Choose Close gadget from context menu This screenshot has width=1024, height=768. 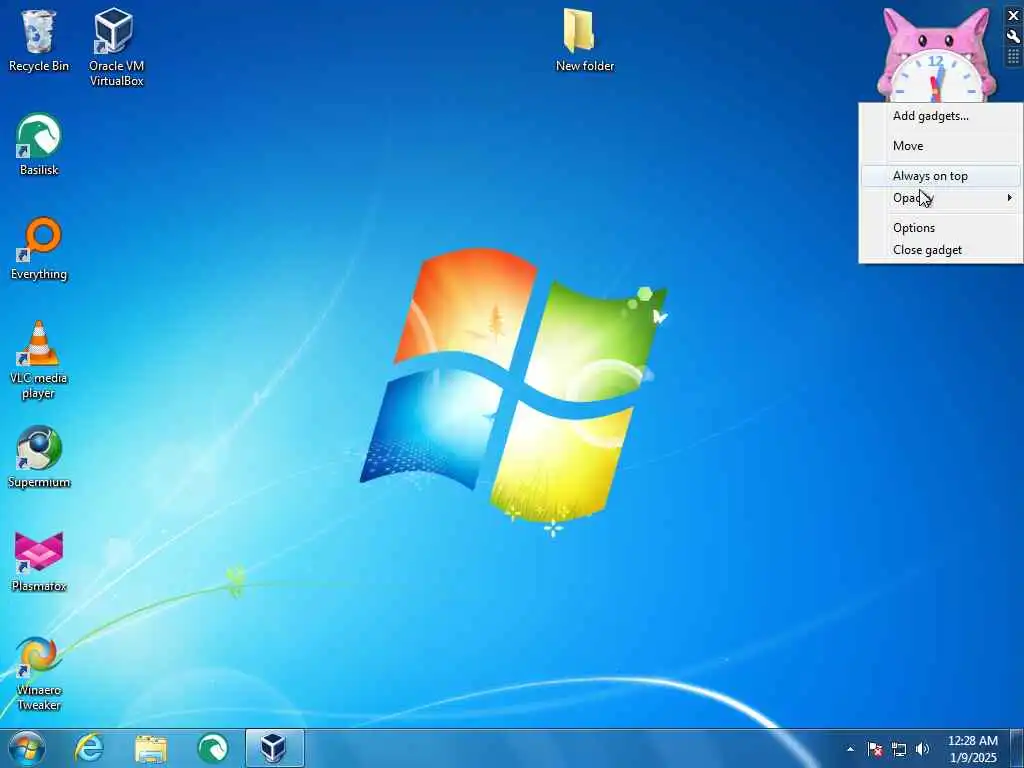940,250
